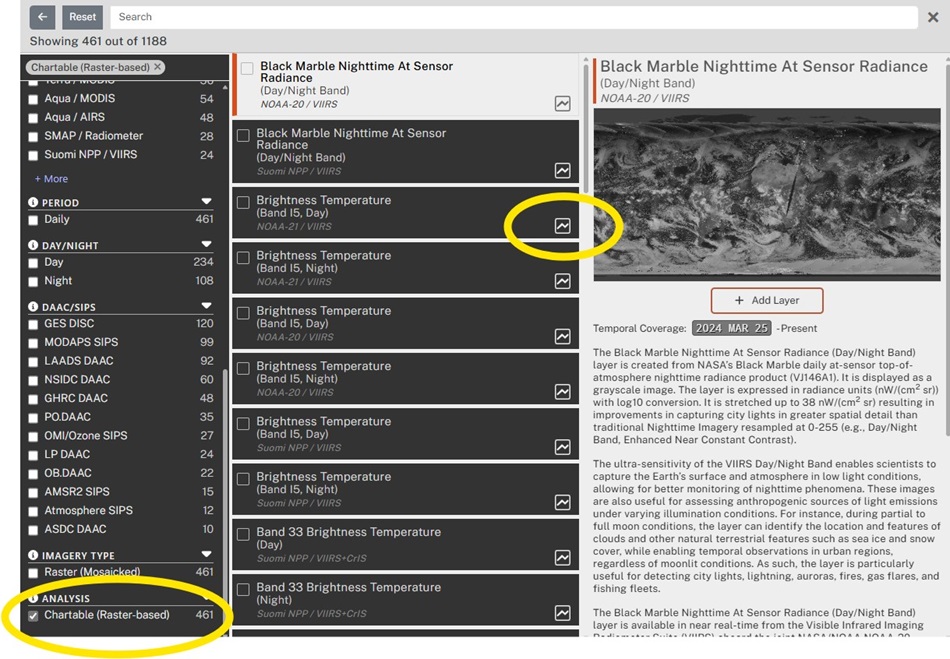Collapse the Period filter section
The width and height of the screenshot is (950, 659).
[207, 201]
